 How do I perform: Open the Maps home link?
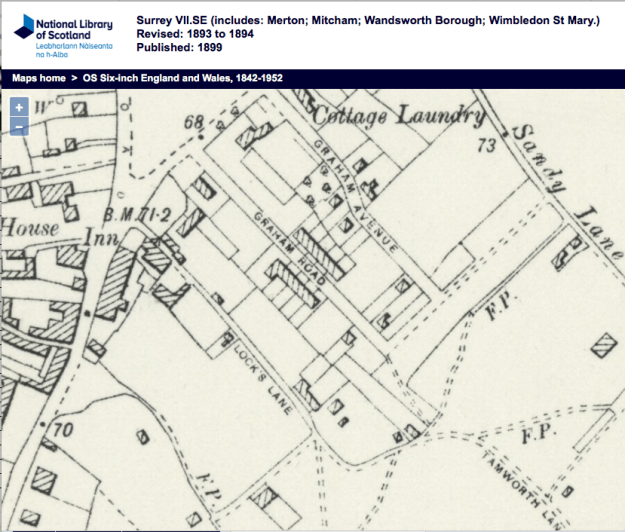point(39,78)
